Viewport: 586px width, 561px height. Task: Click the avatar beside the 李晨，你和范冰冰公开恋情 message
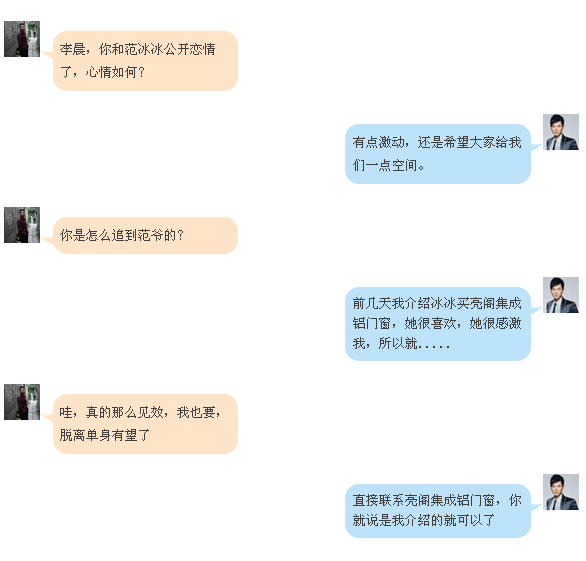click(22, 39)
